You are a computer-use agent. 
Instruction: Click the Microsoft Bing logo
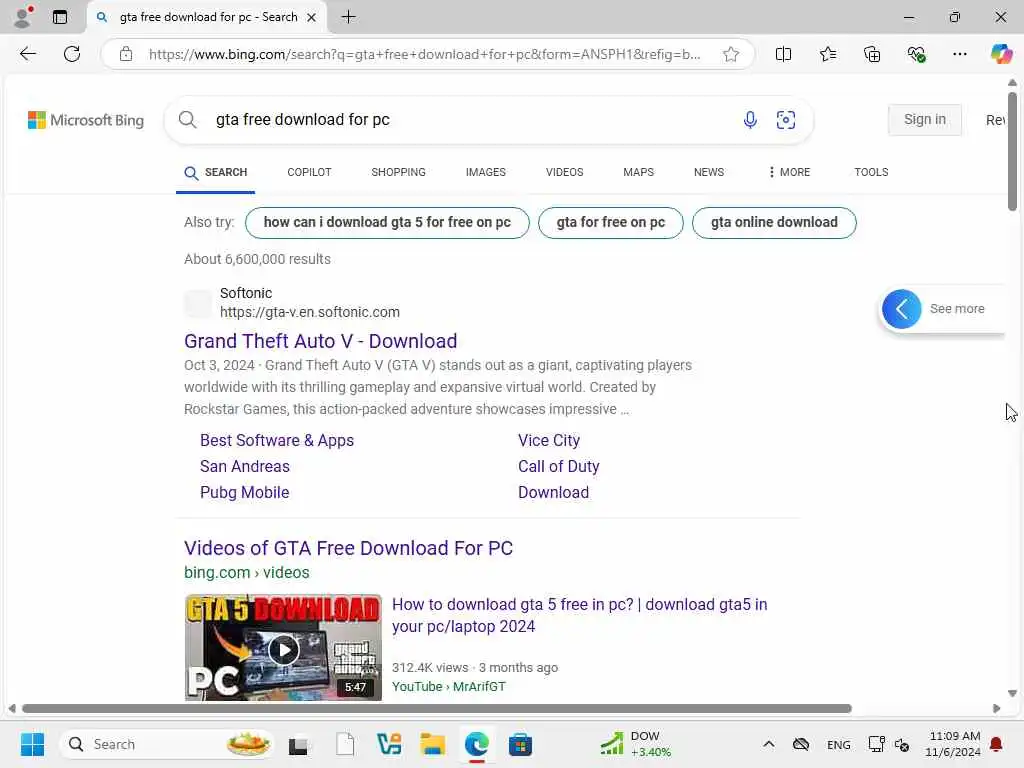[86, 120]
